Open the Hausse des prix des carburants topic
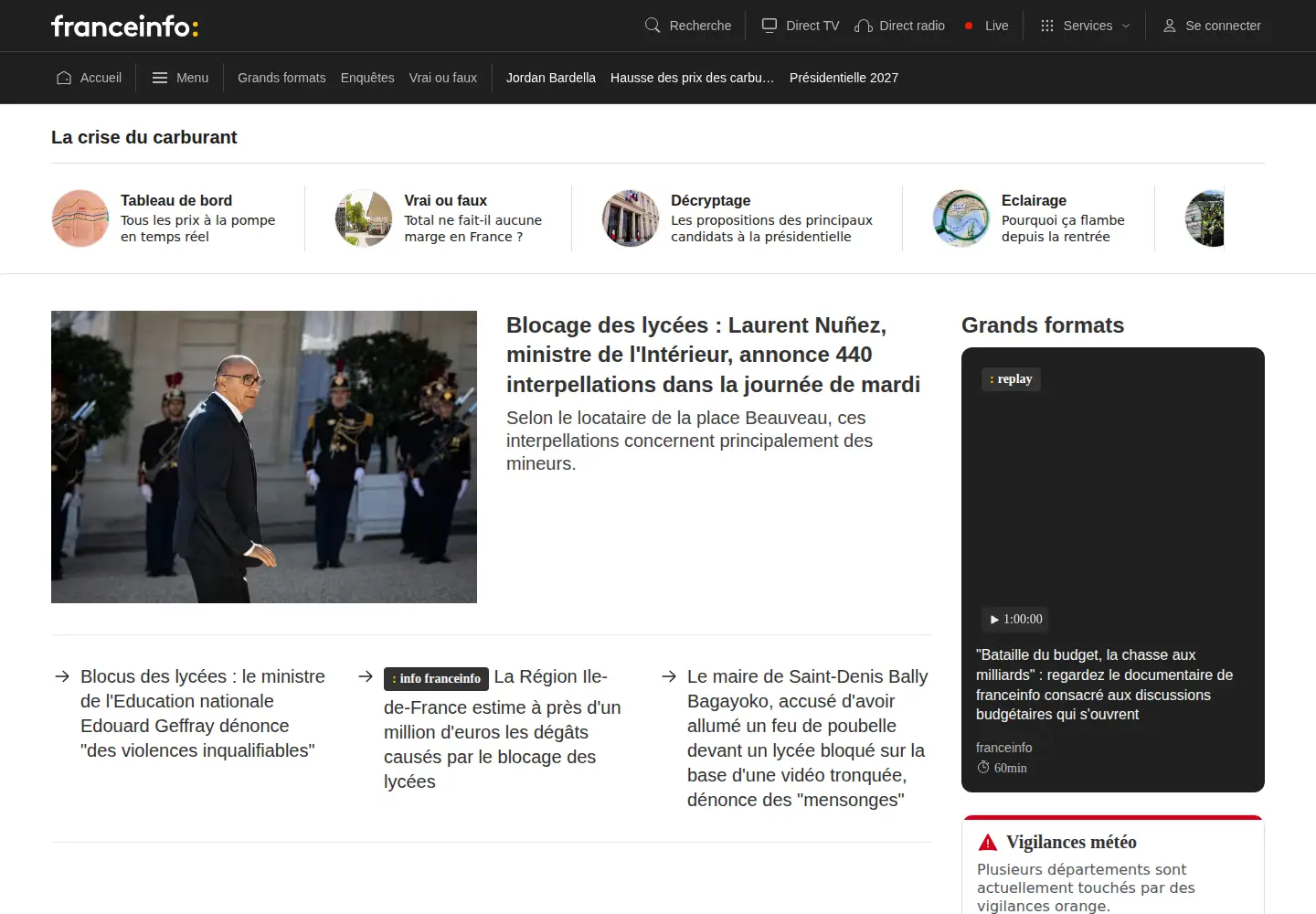The height and width of the screenshot is (914, 1316). [x=693, y=78]
